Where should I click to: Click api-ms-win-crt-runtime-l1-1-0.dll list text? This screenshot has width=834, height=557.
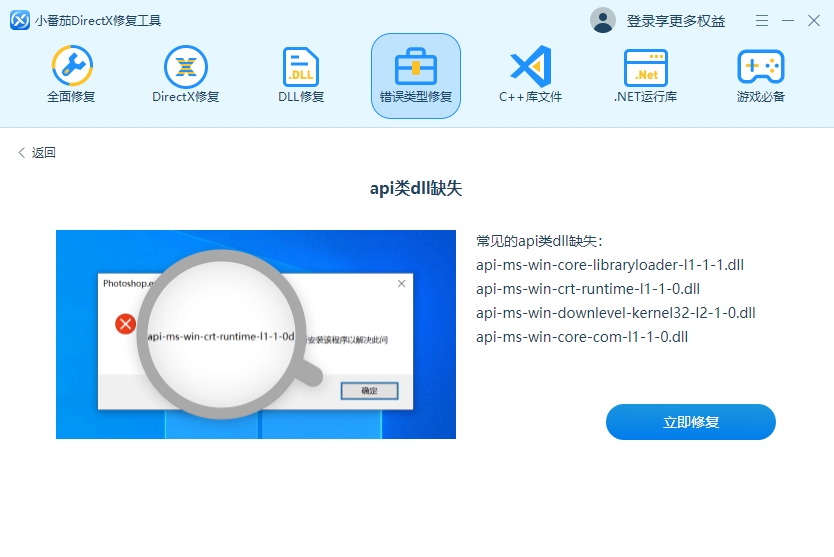(x=588, y=289)
